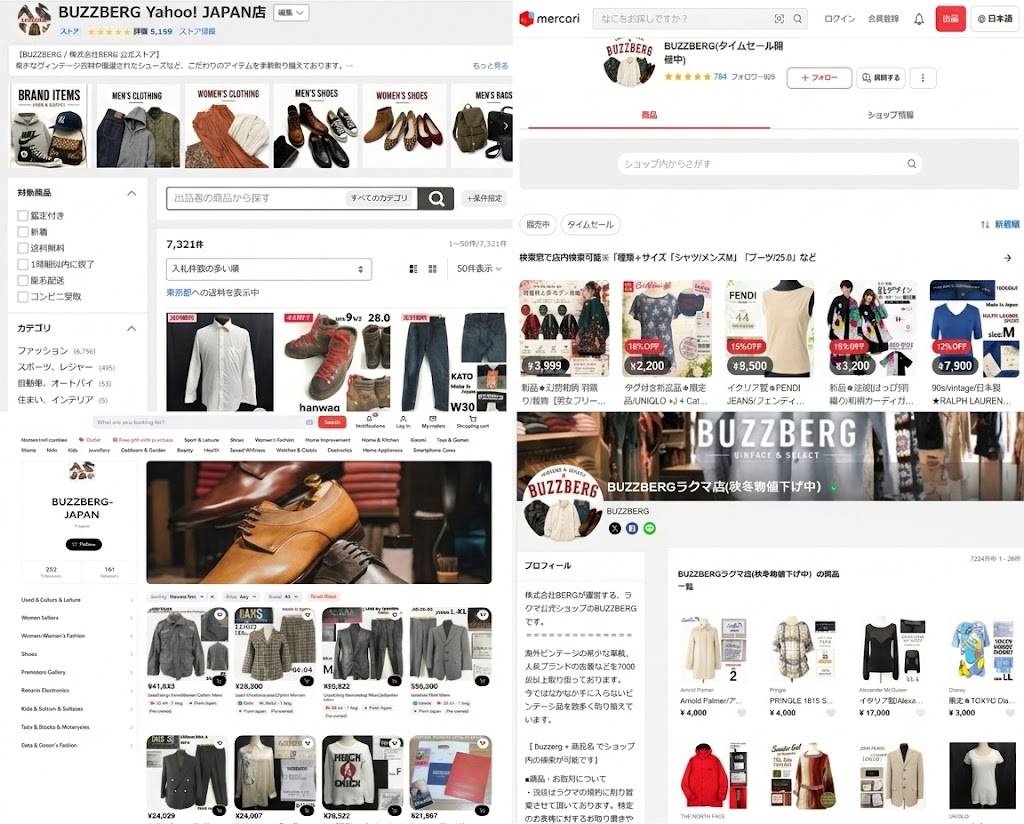Screen dimensions: 1024x824
Task: Click the Mercari フォロー follow button
Action: [819, 78]
